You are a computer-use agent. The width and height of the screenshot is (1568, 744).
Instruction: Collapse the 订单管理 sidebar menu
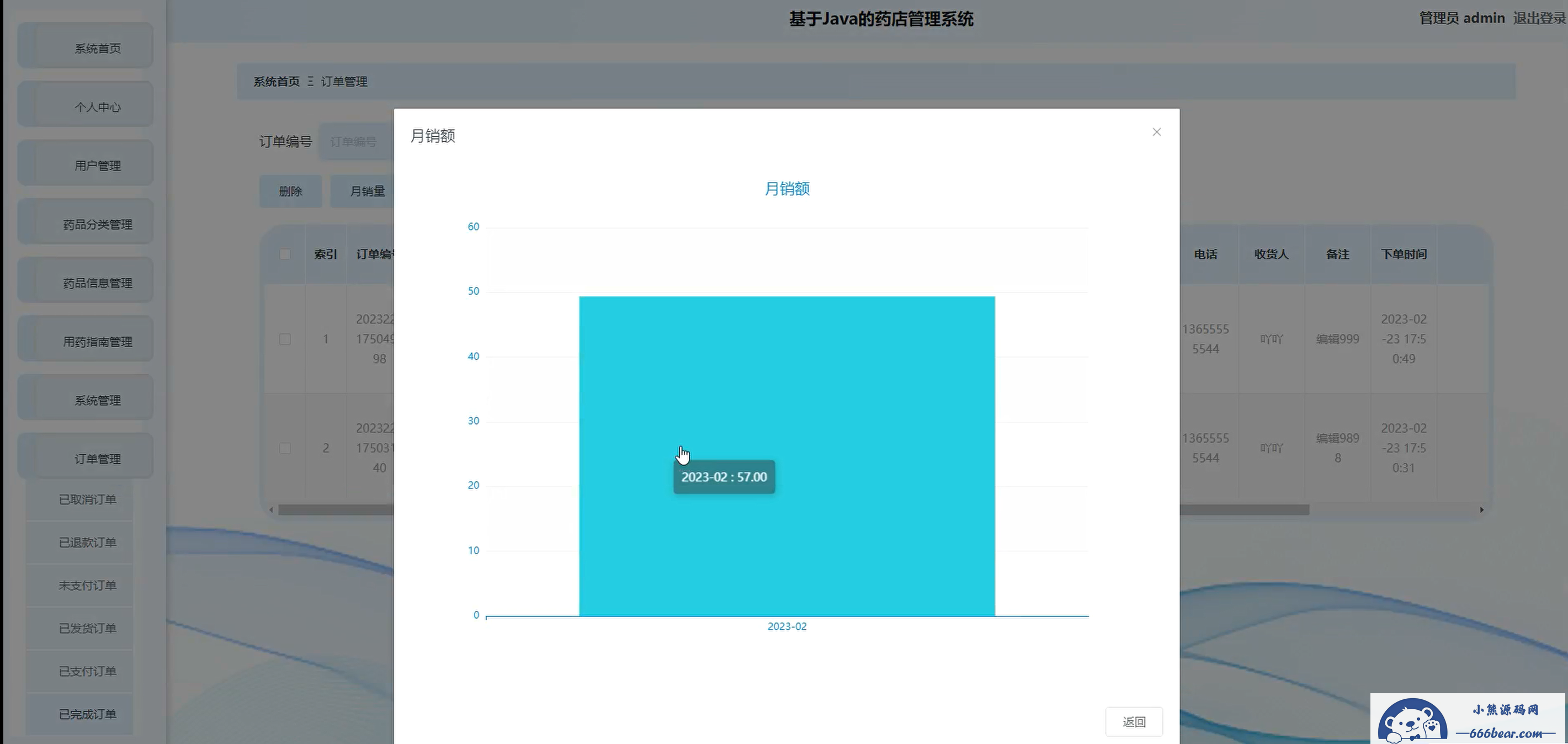pos(97,459)
